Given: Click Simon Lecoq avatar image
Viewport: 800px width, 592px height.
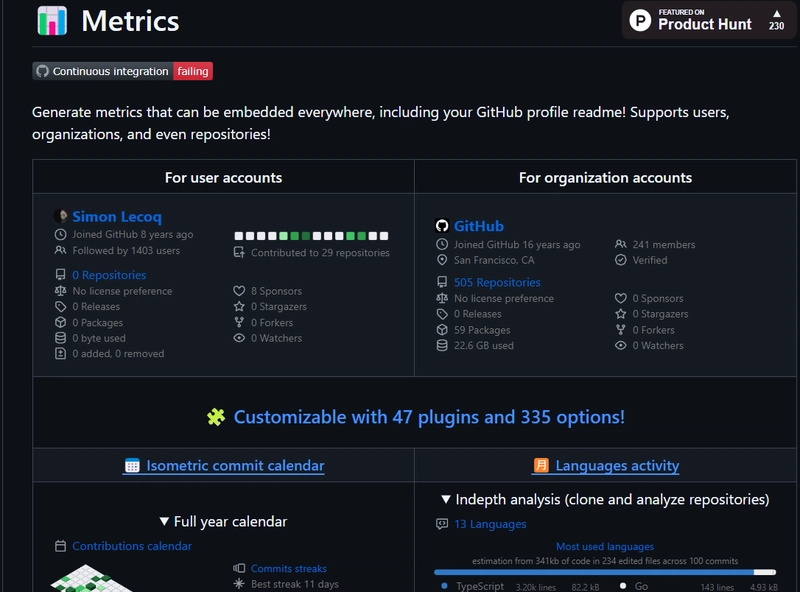Looking at the screenshot, I should (61, 216).
